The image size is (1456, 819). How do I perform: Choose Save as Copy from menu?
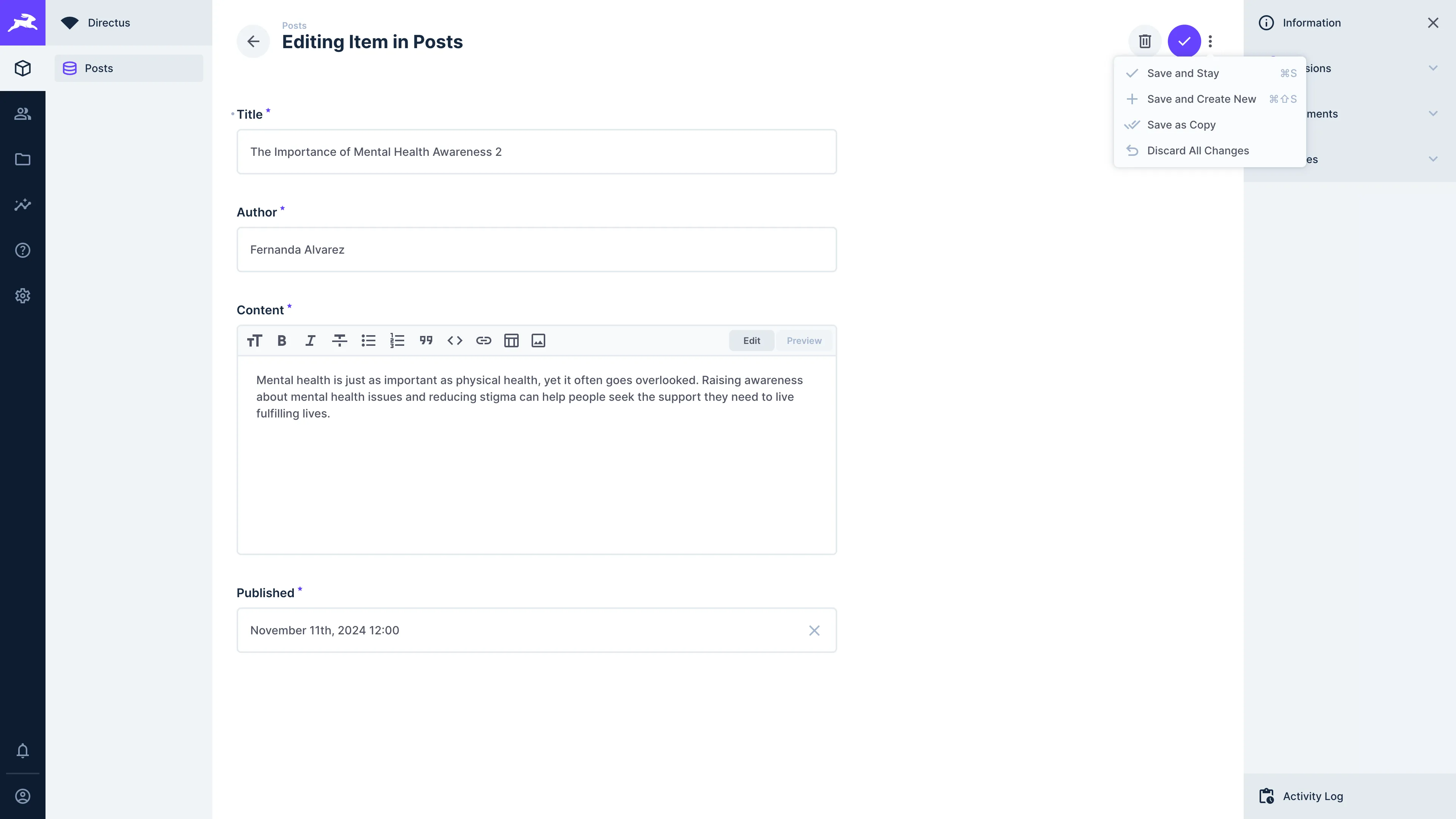click(1181, 125)
